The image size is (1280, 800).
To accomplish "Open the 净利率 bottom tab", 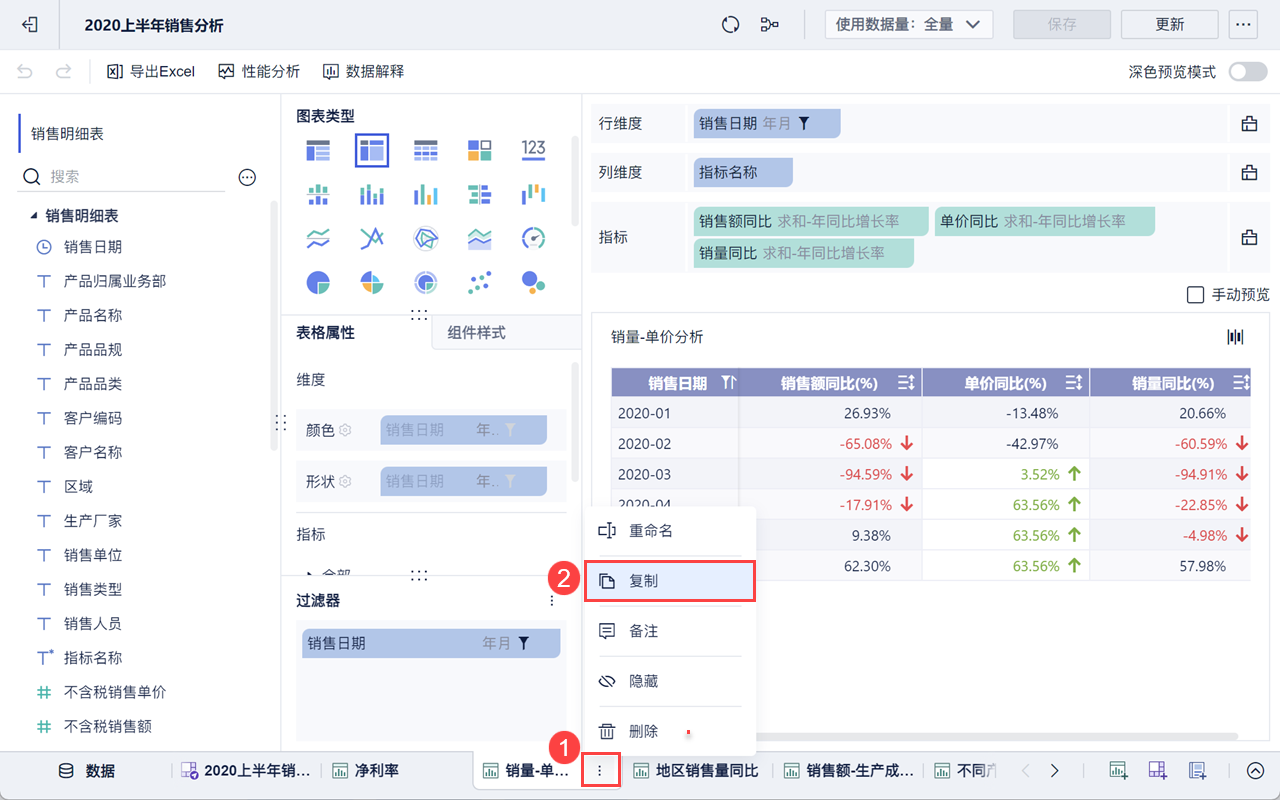I will tap(365, 771).
